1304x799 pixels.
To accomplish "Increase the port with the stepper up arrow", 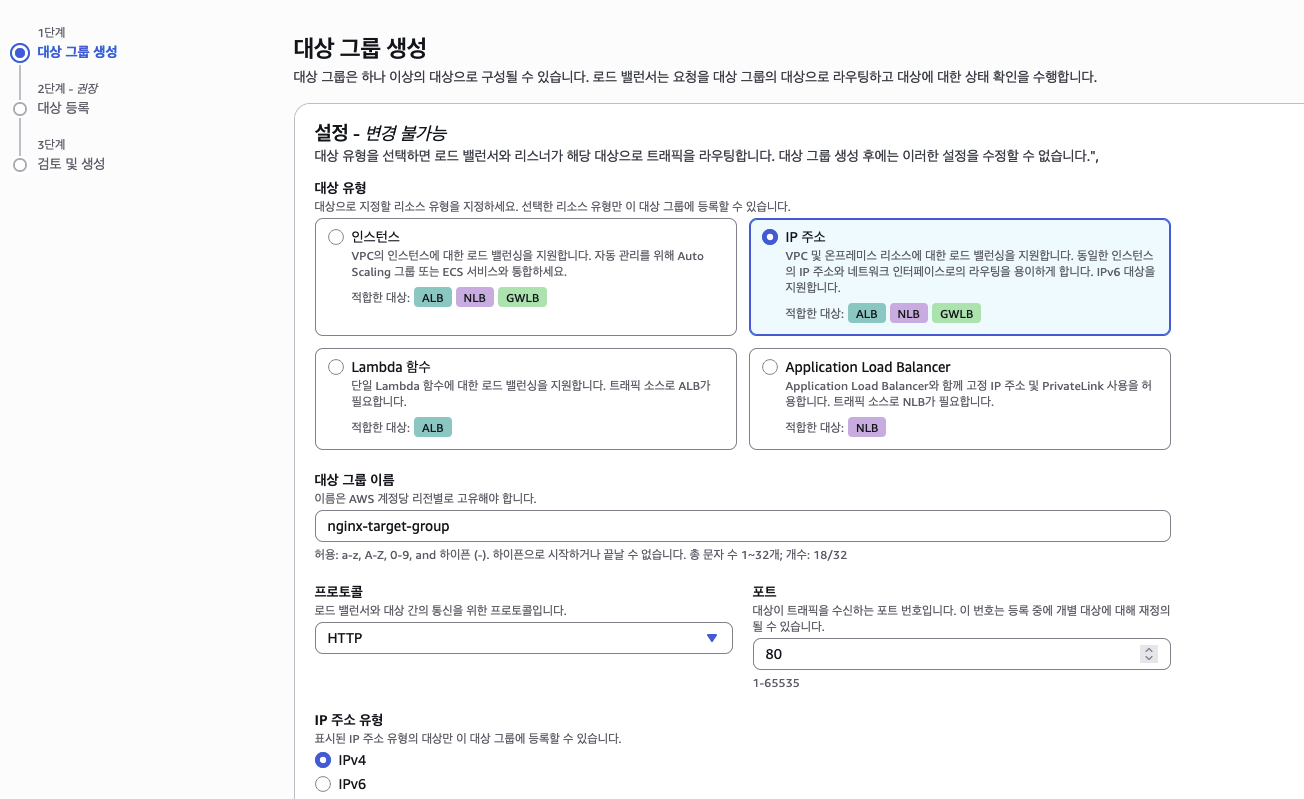I will 1149,649.
